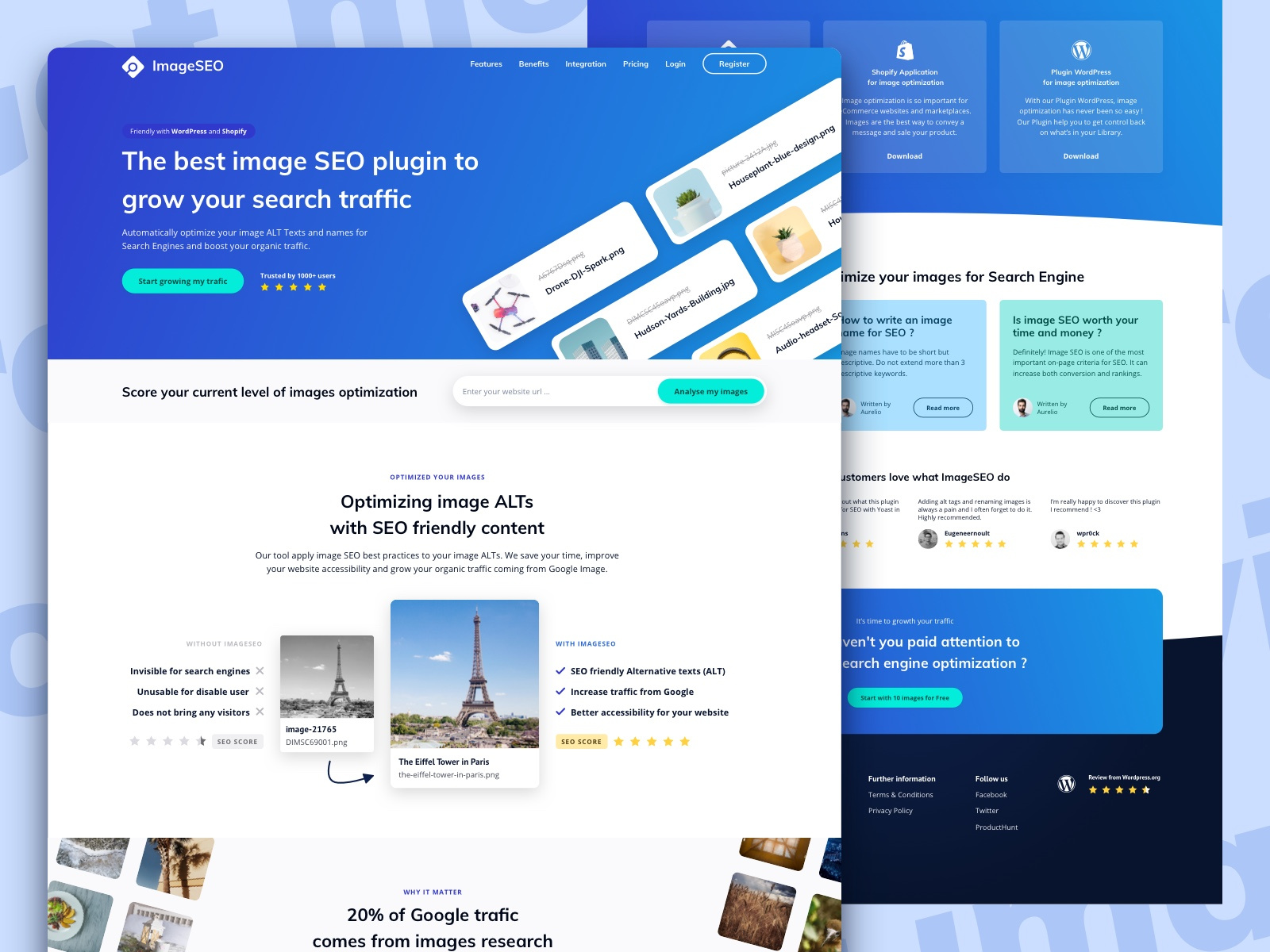Open ProductHunt footer link
1270x952 pixels.
[997, 827]
